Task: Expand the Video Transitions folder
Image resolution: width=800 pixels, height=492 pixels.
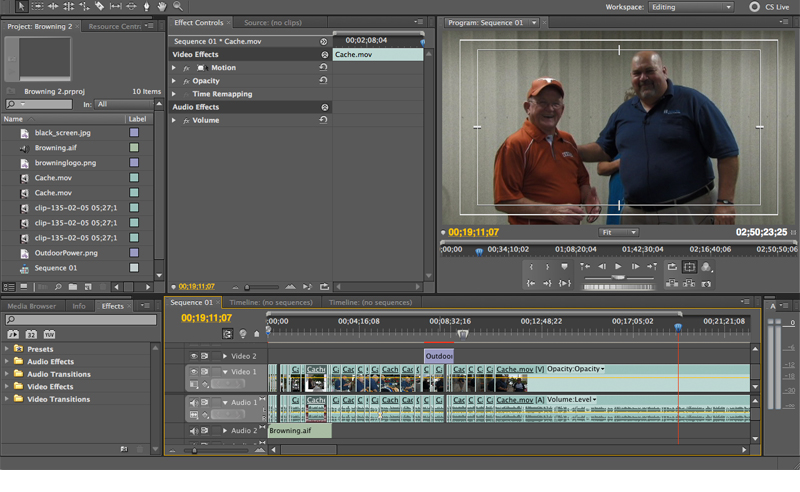Action: coord(7,399)
